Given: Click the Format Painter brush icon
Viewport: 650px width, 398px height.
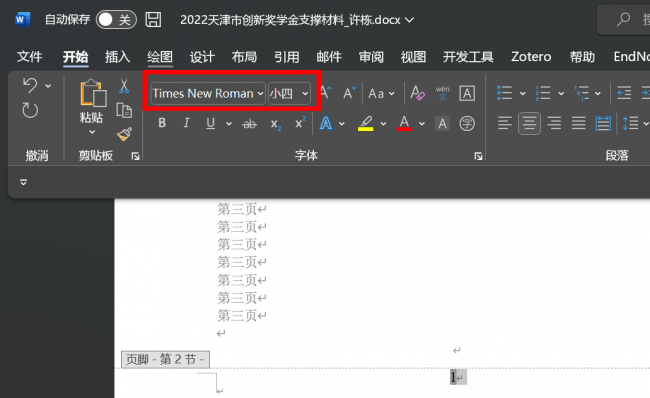Looking at the screenshot, I should [124, 134].
